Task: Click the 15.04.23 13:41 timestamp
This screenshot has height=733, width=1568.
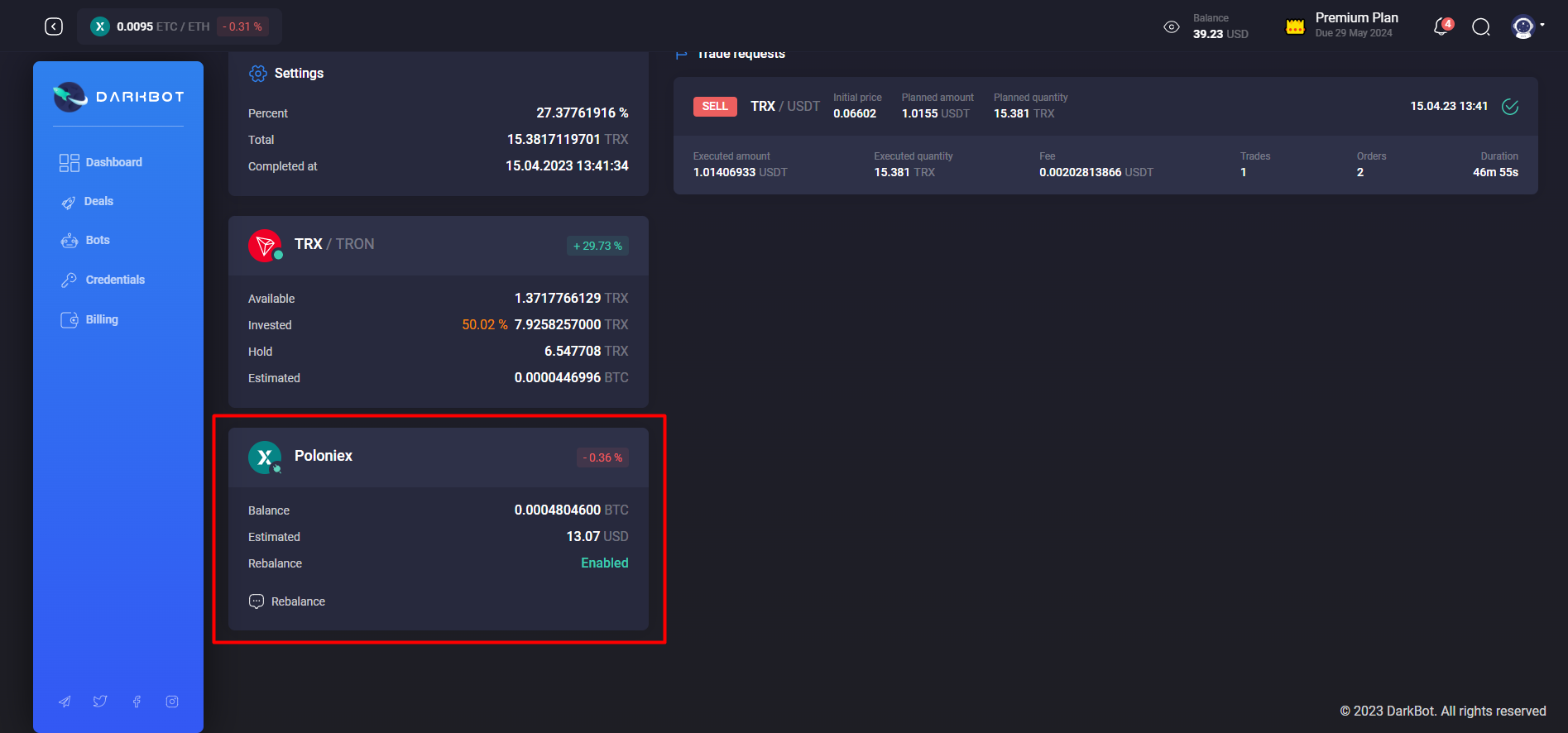Action: (x=1449, y=106)
